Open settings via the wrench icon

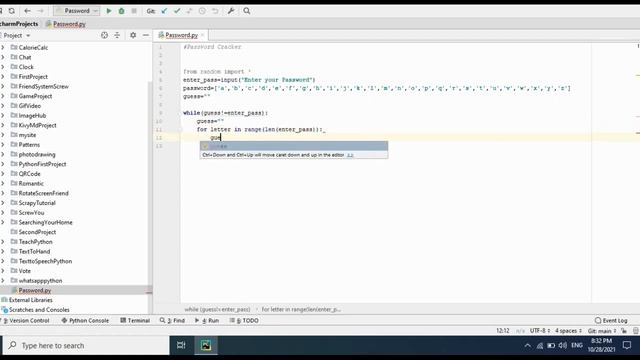tap(231, 11)
